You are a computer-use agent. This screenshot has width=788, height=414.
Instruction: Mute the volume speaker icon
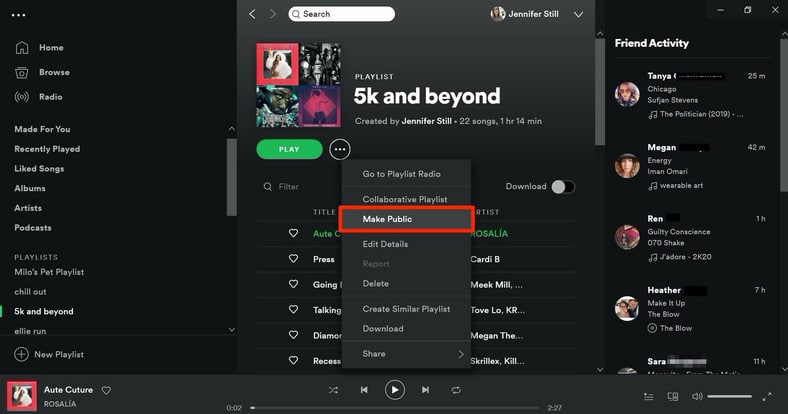697,396
